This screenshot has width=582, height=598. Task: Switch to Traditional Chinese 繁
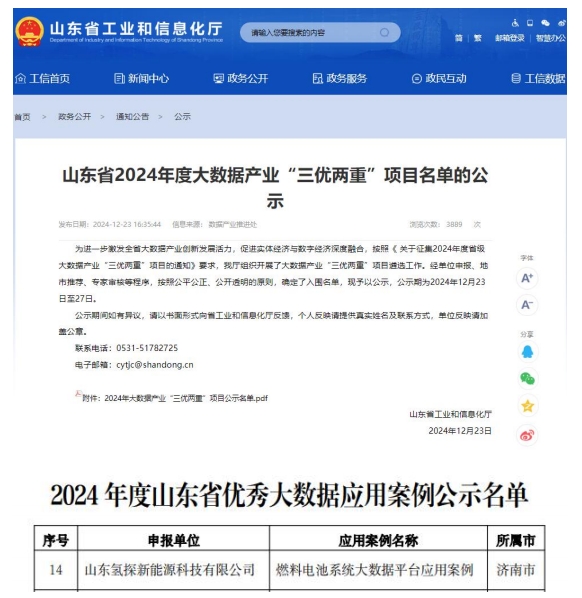pyautogui.click(x=477, y=38)
